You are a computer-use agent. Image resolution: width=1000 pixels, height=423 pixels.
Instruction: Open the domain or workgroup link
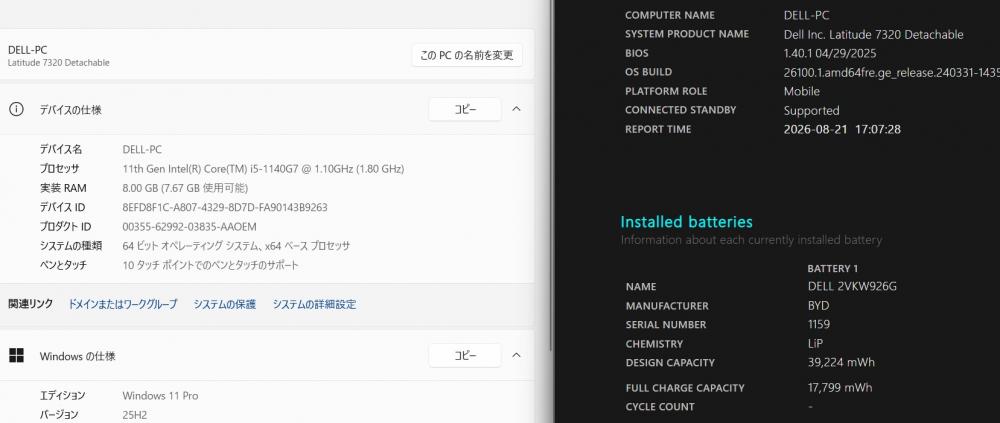122,304
